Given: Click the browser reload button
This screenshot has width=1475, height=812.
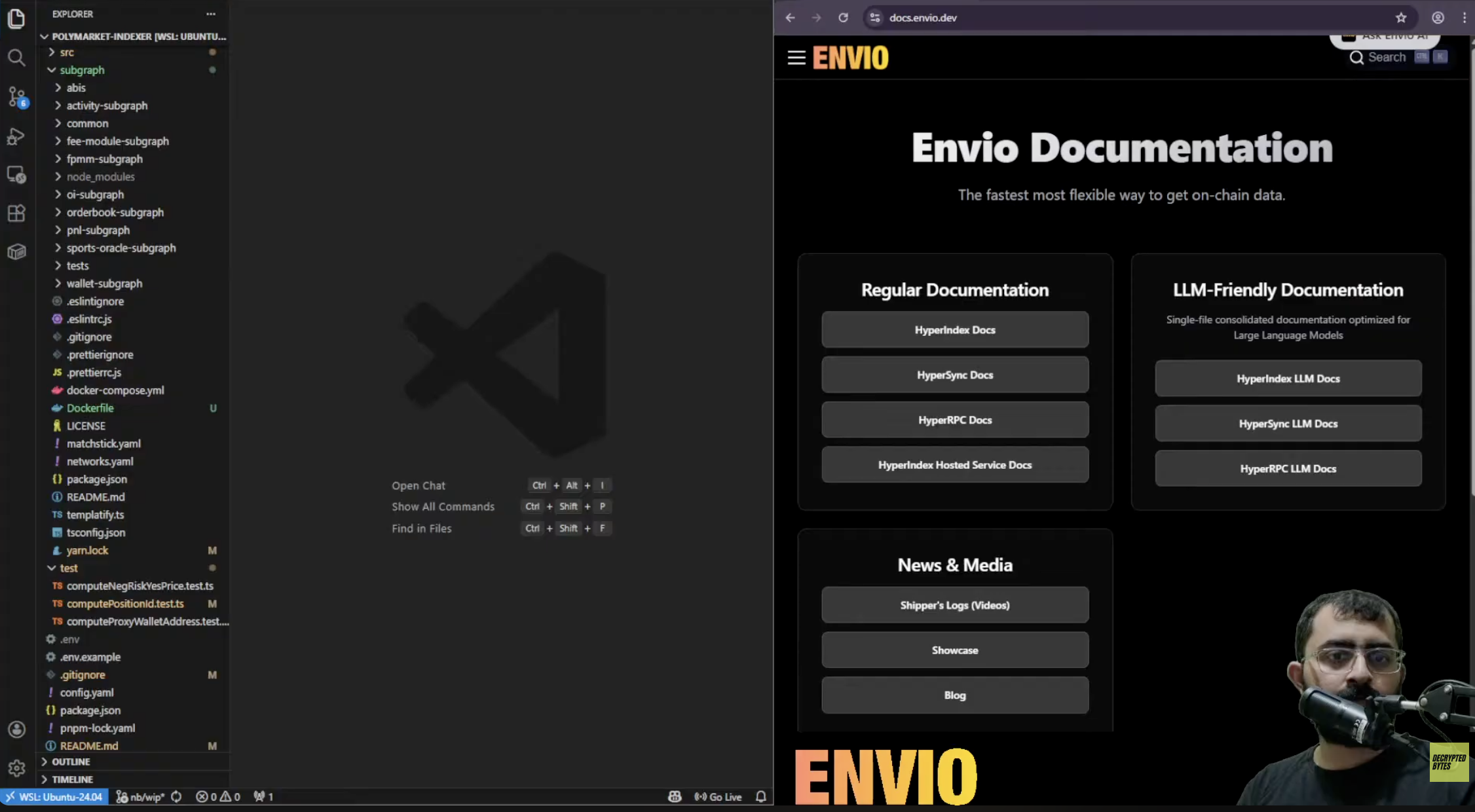Looking at the screenshot, I should click(x=843, y=18).
